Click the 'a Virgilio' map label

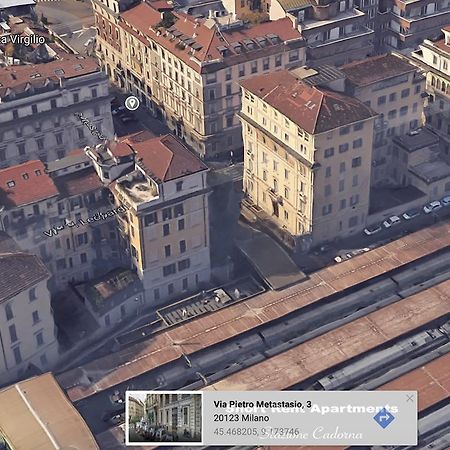click(x=22, y=40)
